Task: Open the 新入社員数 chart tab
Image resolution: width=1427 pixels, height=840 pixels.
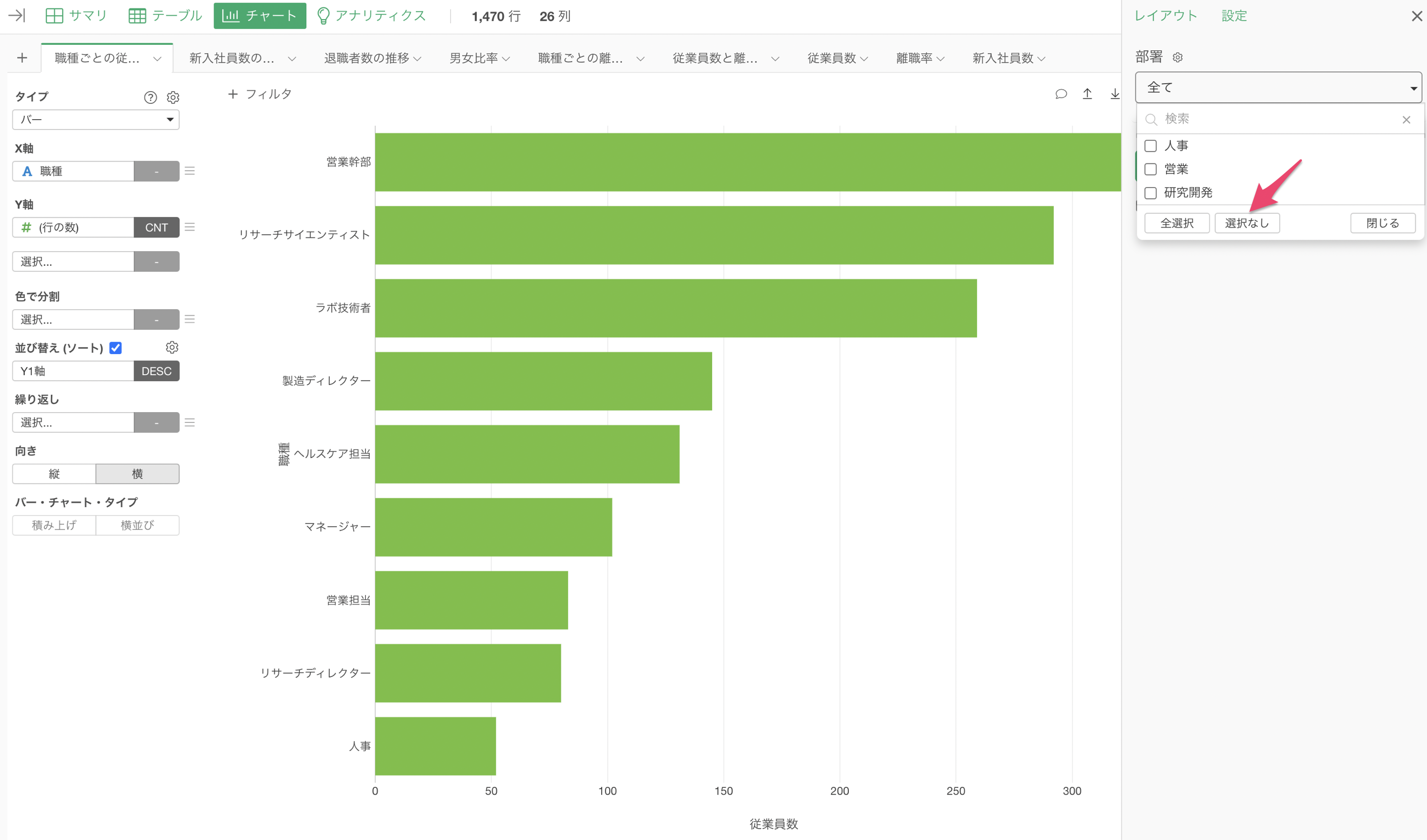Action: [x=1003, y=58]
